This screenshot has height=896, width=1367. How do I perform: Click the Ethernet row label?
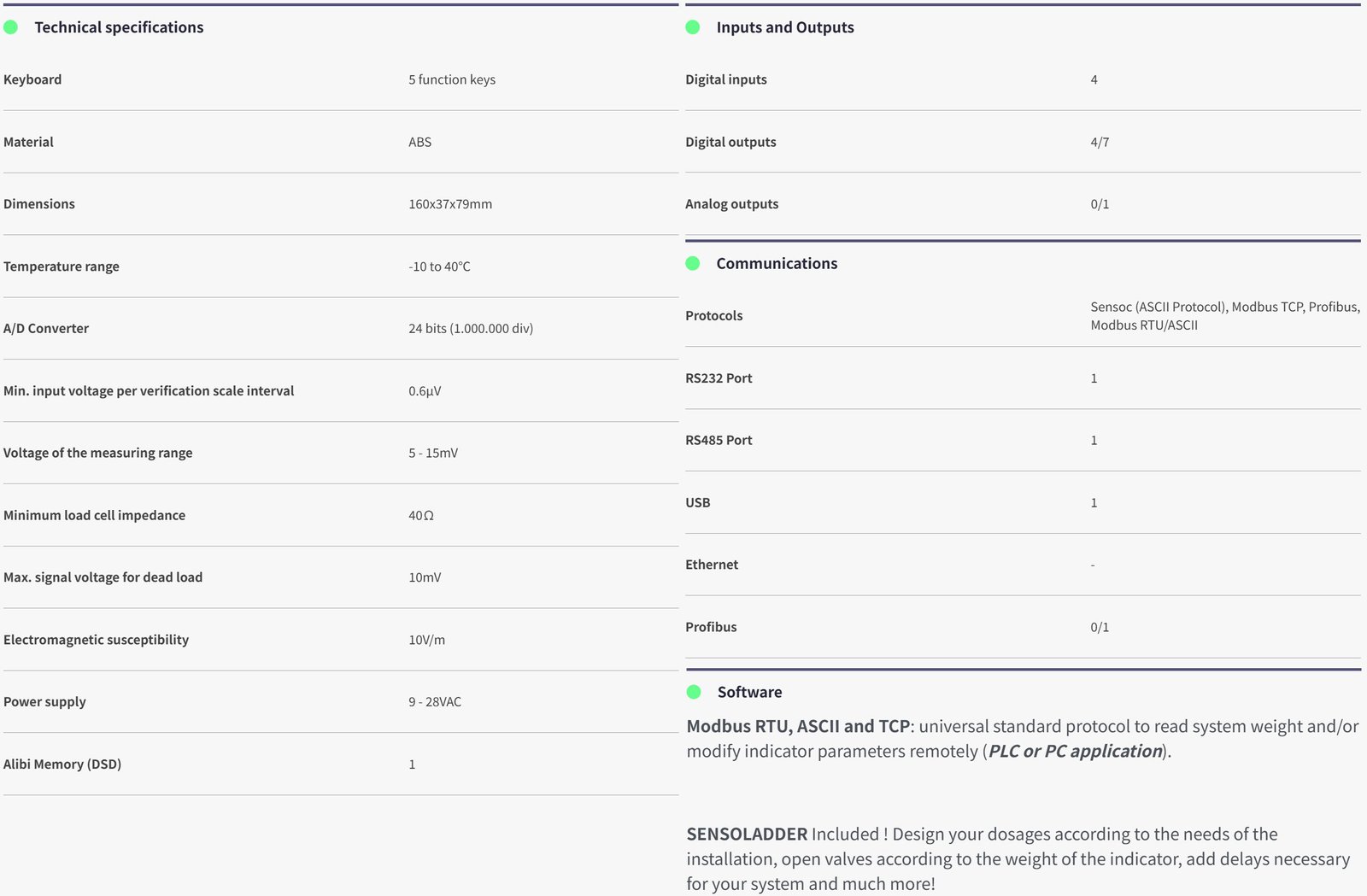tap(712, 565)
